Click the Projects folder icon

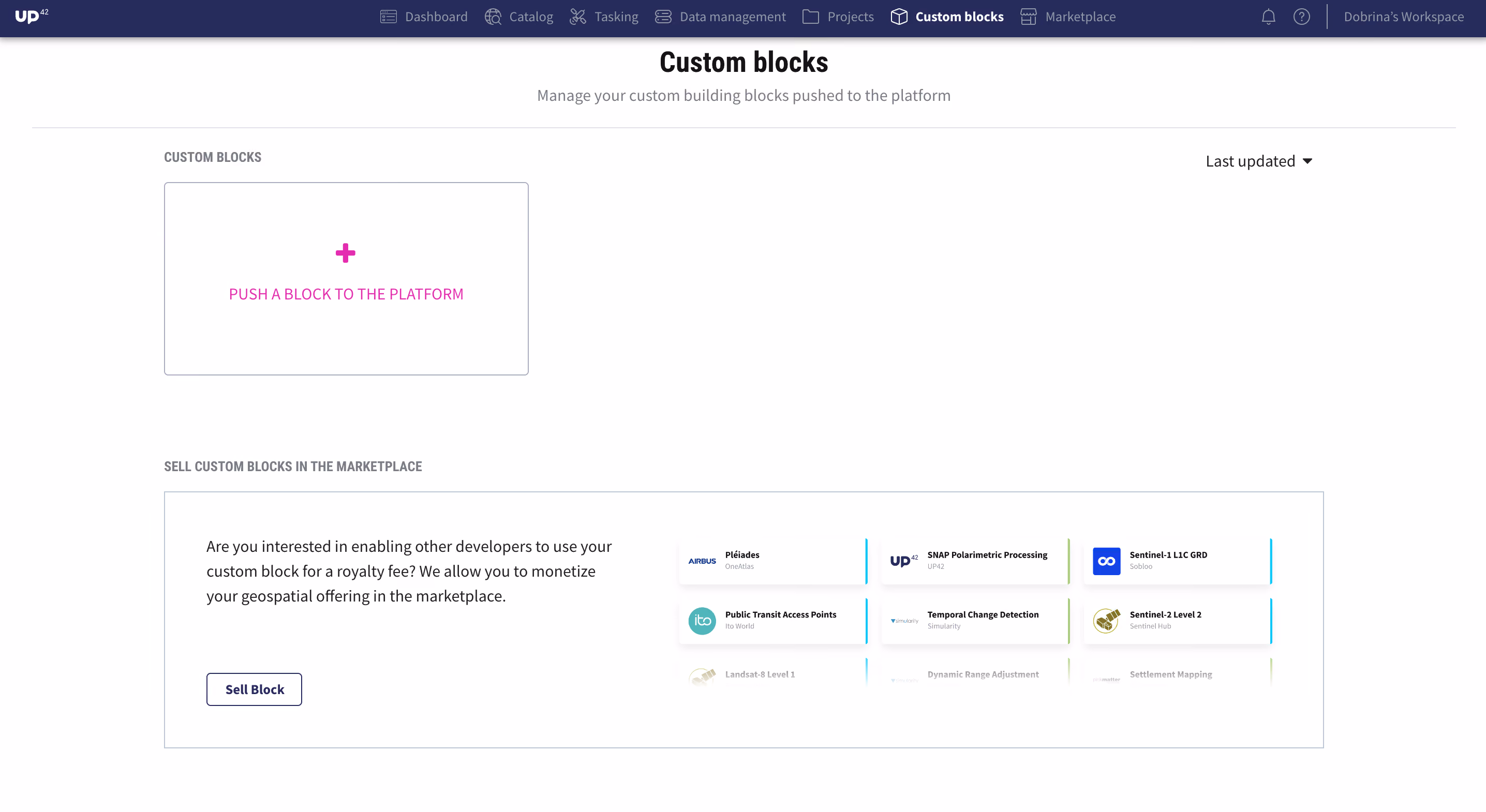[x=810, y=17]
